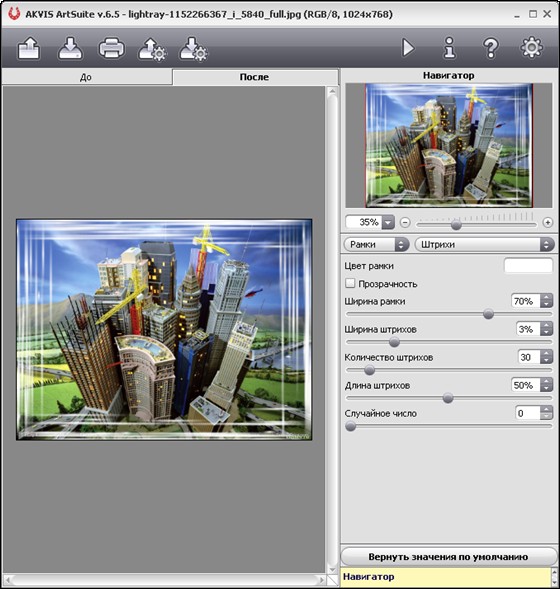The image size is (560, 589).
Task: Click the load presets icon
Action: [152, 49]
